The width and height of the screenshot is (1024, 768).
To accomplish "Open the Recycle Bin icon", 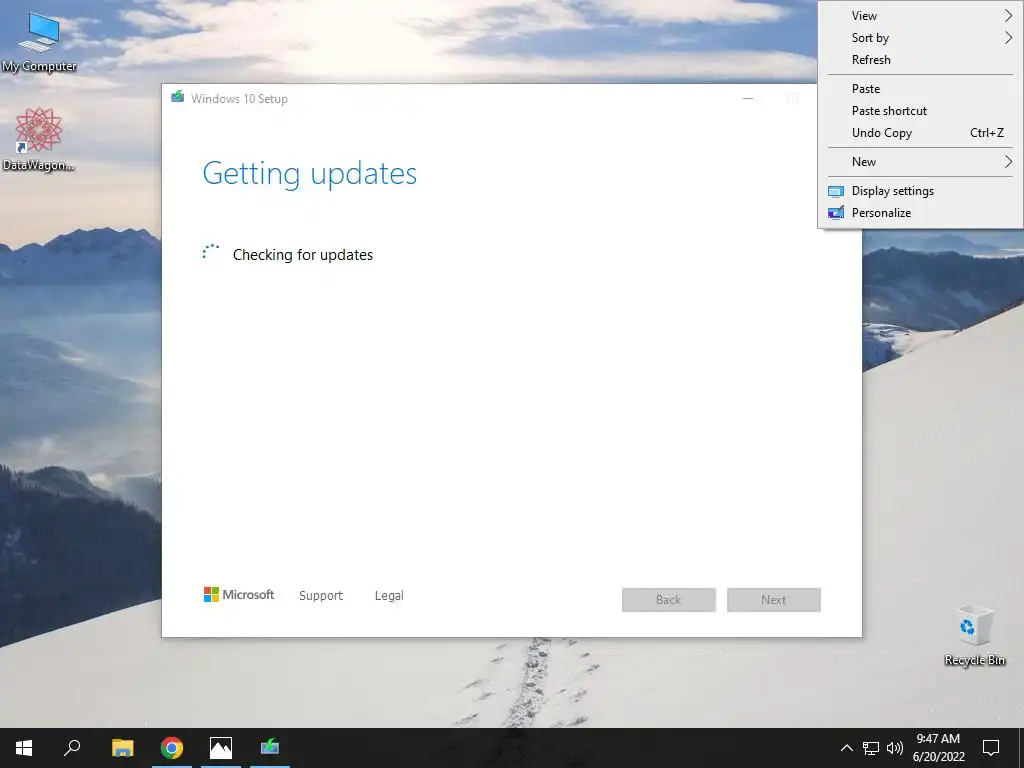I will [974, 636].
